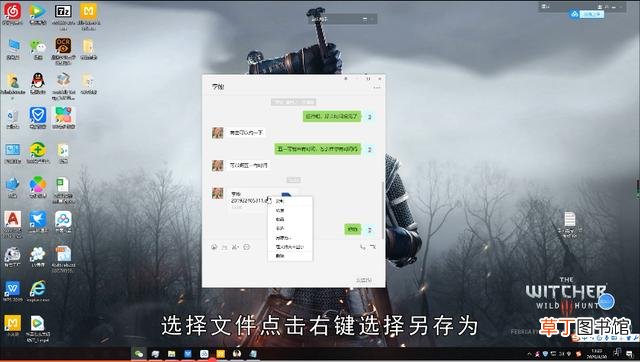The height and width of the screenshot is (362, 640).
Task: Pick 在文件夹中显示 from the context menu
Action: pos(289,247)
